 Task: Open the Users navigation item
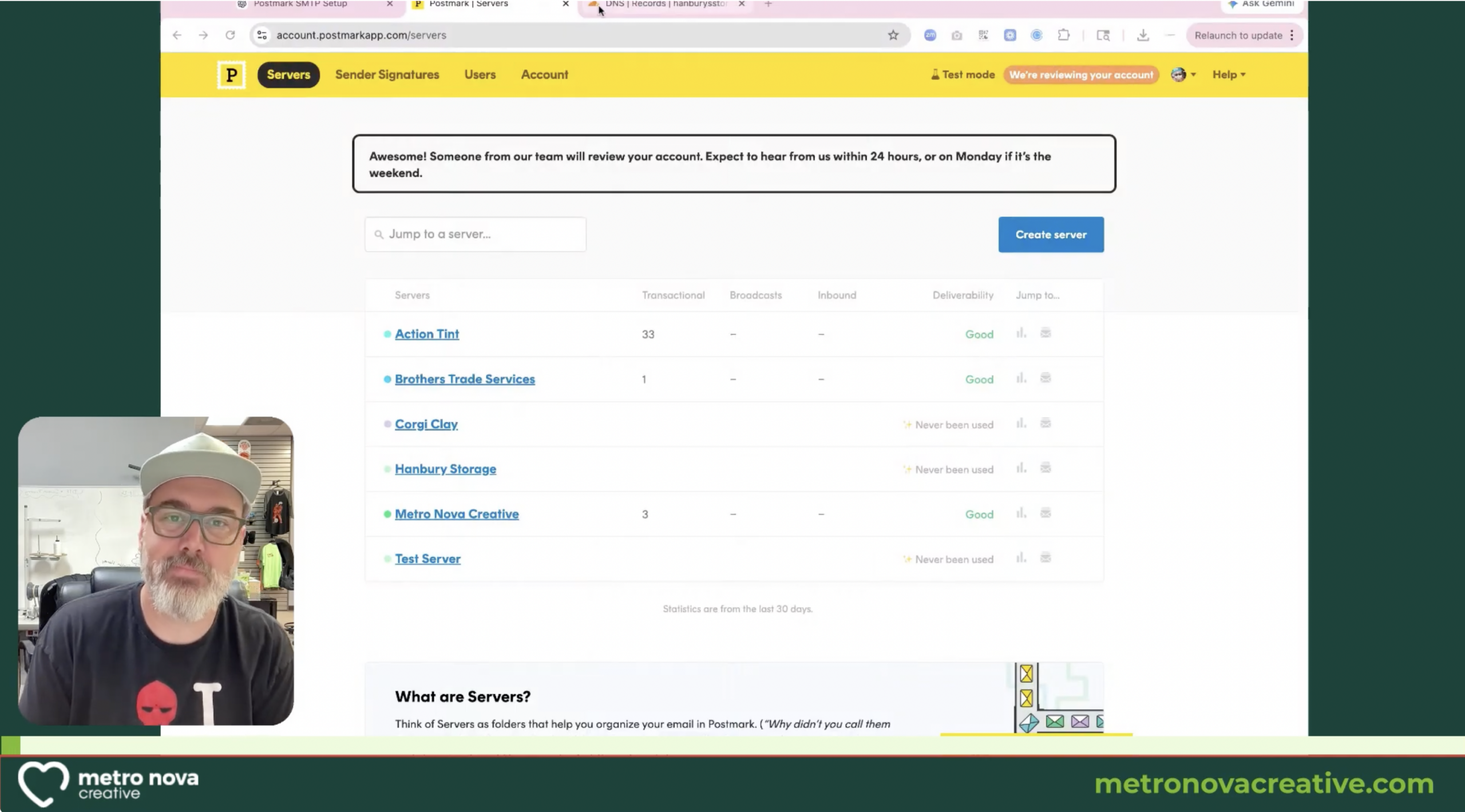[480, 75]
